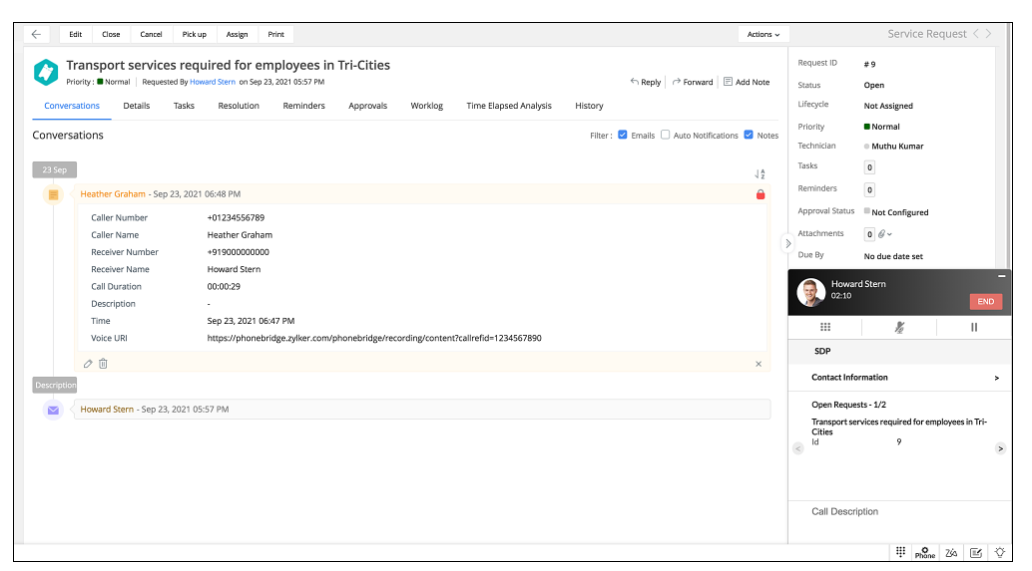The height and width of the screenshot is (571, 1032).
Task: Delete the note with trash icon
Action: [x=103, y=364]
